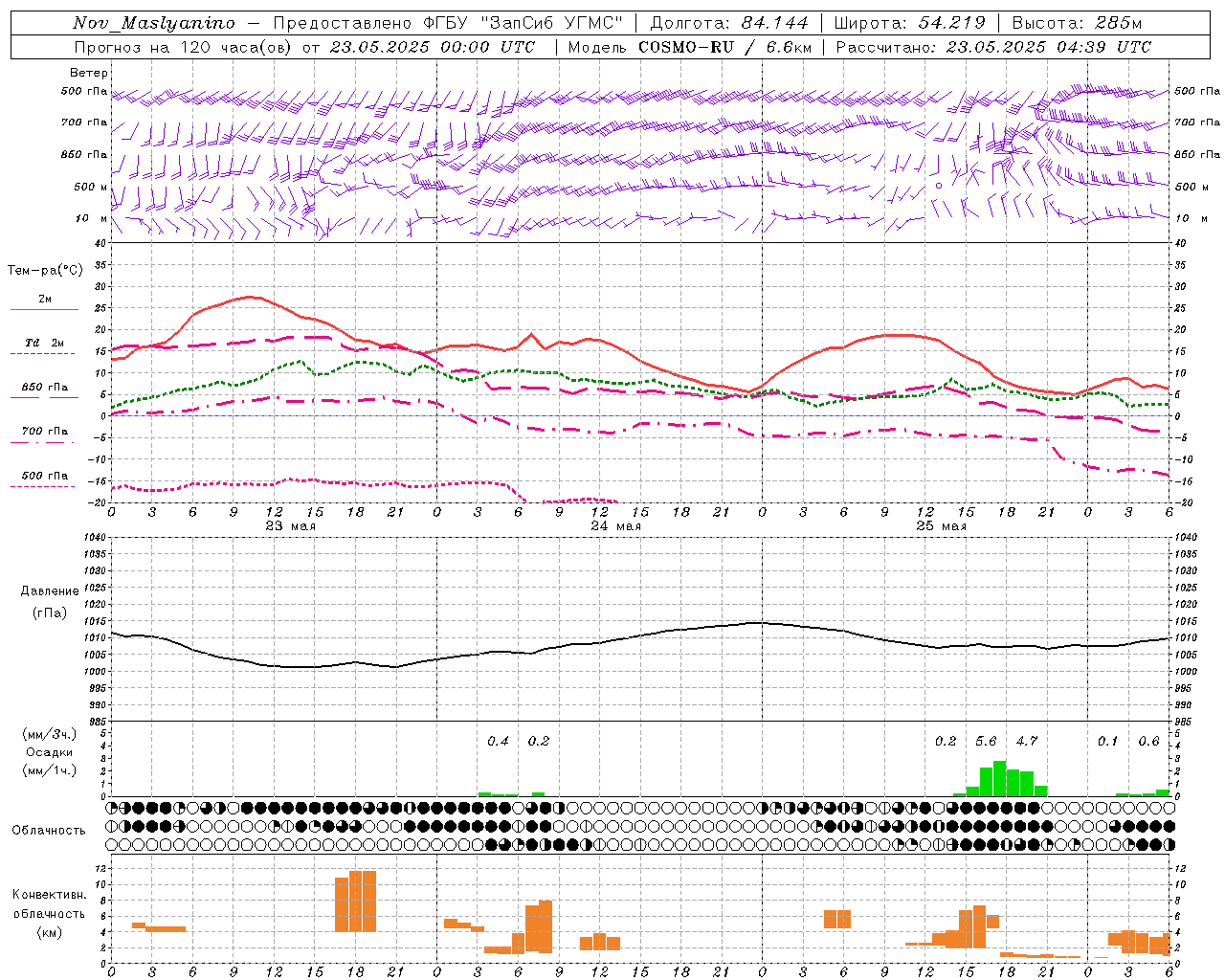
Task: Click the 0.4 precipitation value
Action: [498, 742]
